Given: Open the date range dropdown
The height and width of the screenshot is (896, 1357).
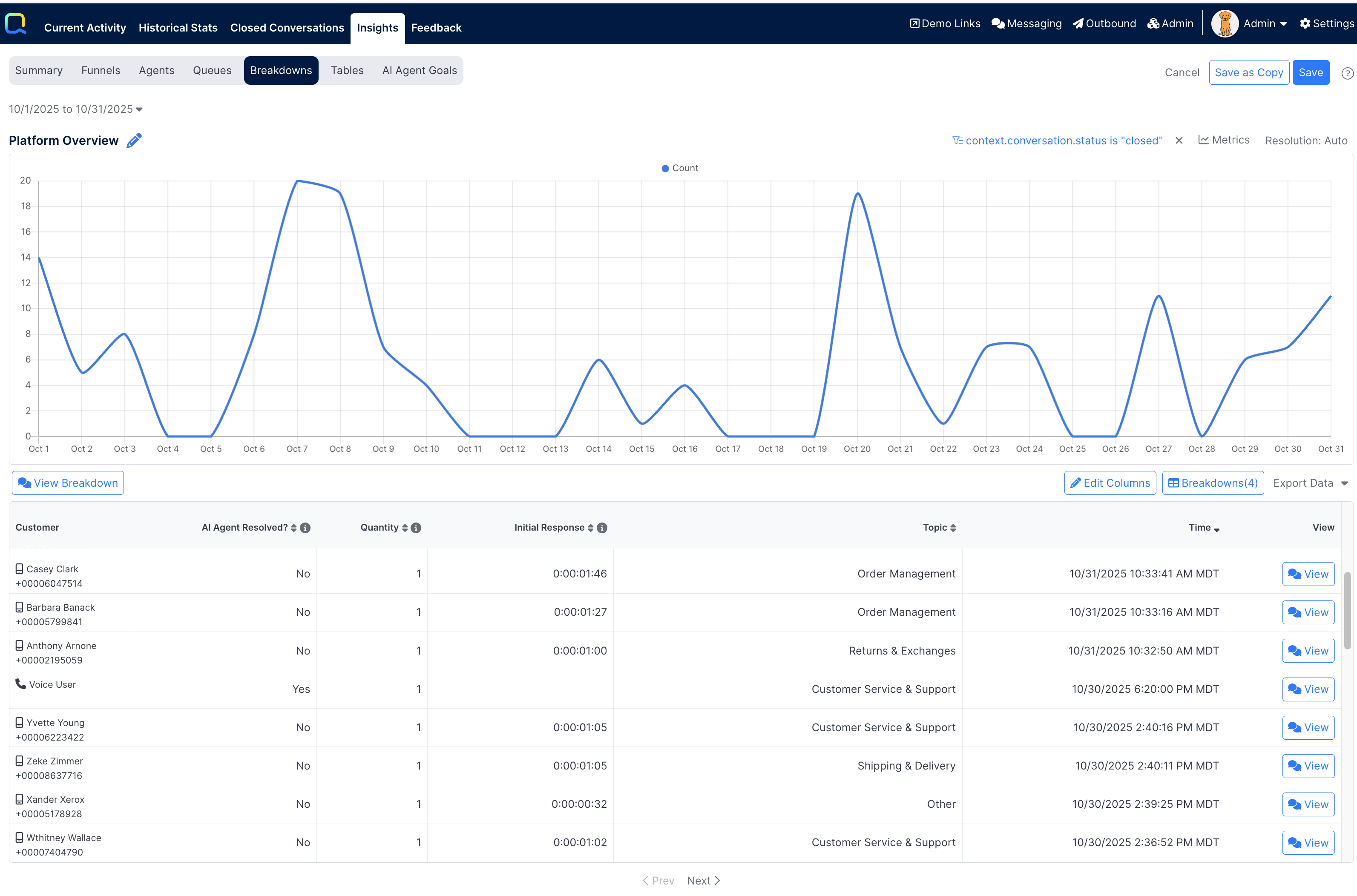Looking at the screenshot, I should pyautogui.click(x=76, y=109).
